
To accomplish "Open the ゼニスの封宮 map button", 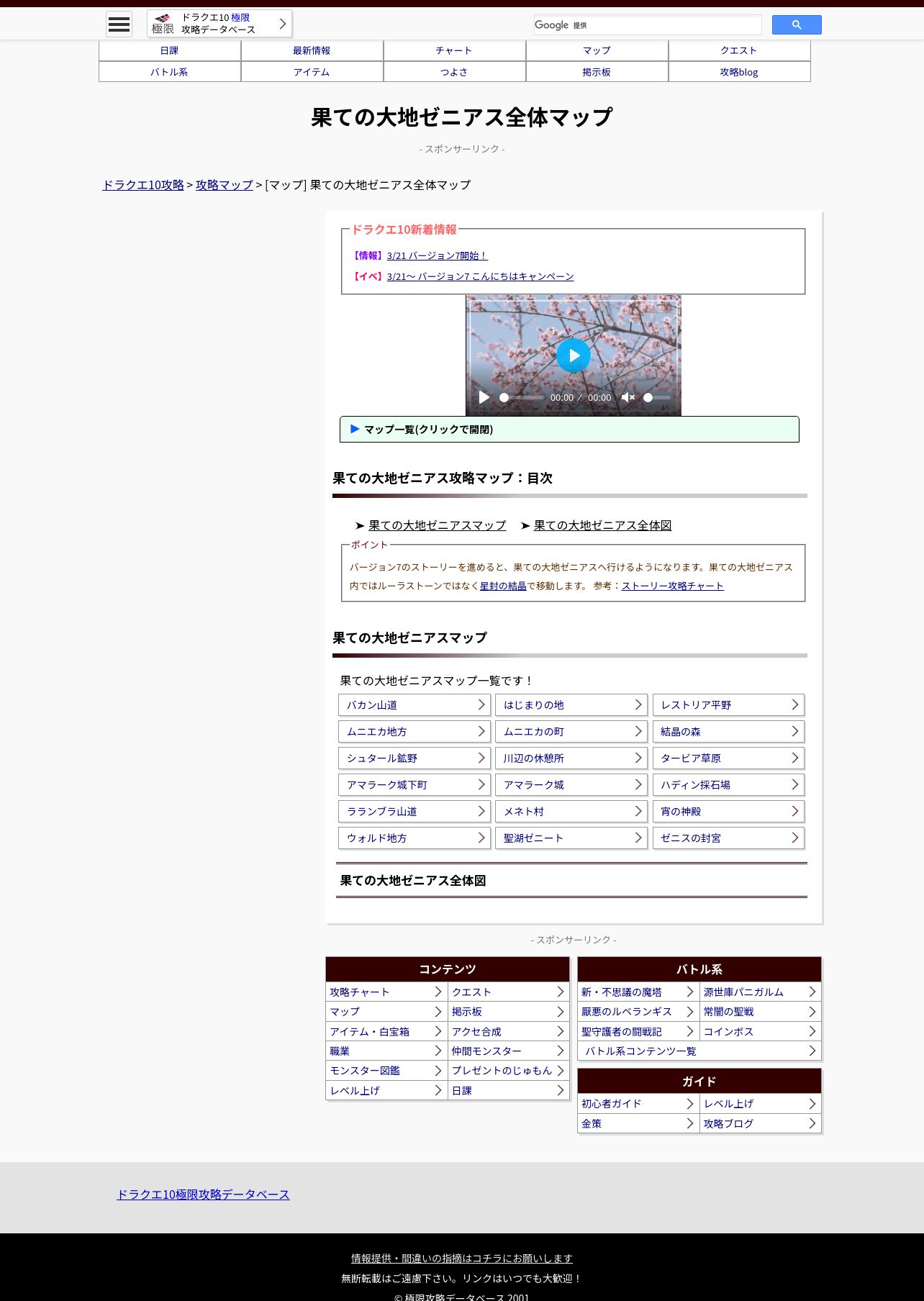I will (728, 838).
